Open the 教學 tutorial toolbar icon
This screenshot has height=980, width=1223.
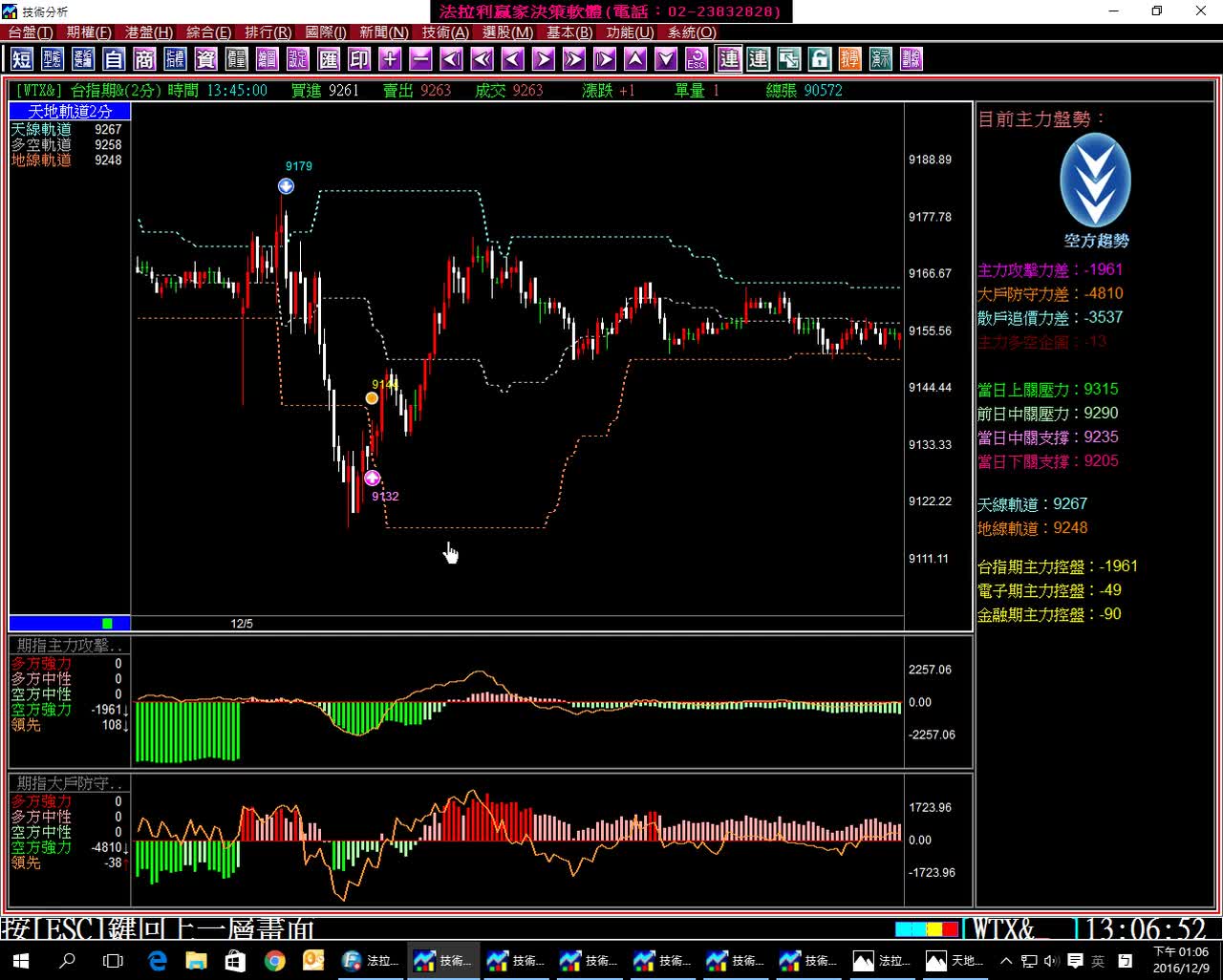(x=849, y=59)
